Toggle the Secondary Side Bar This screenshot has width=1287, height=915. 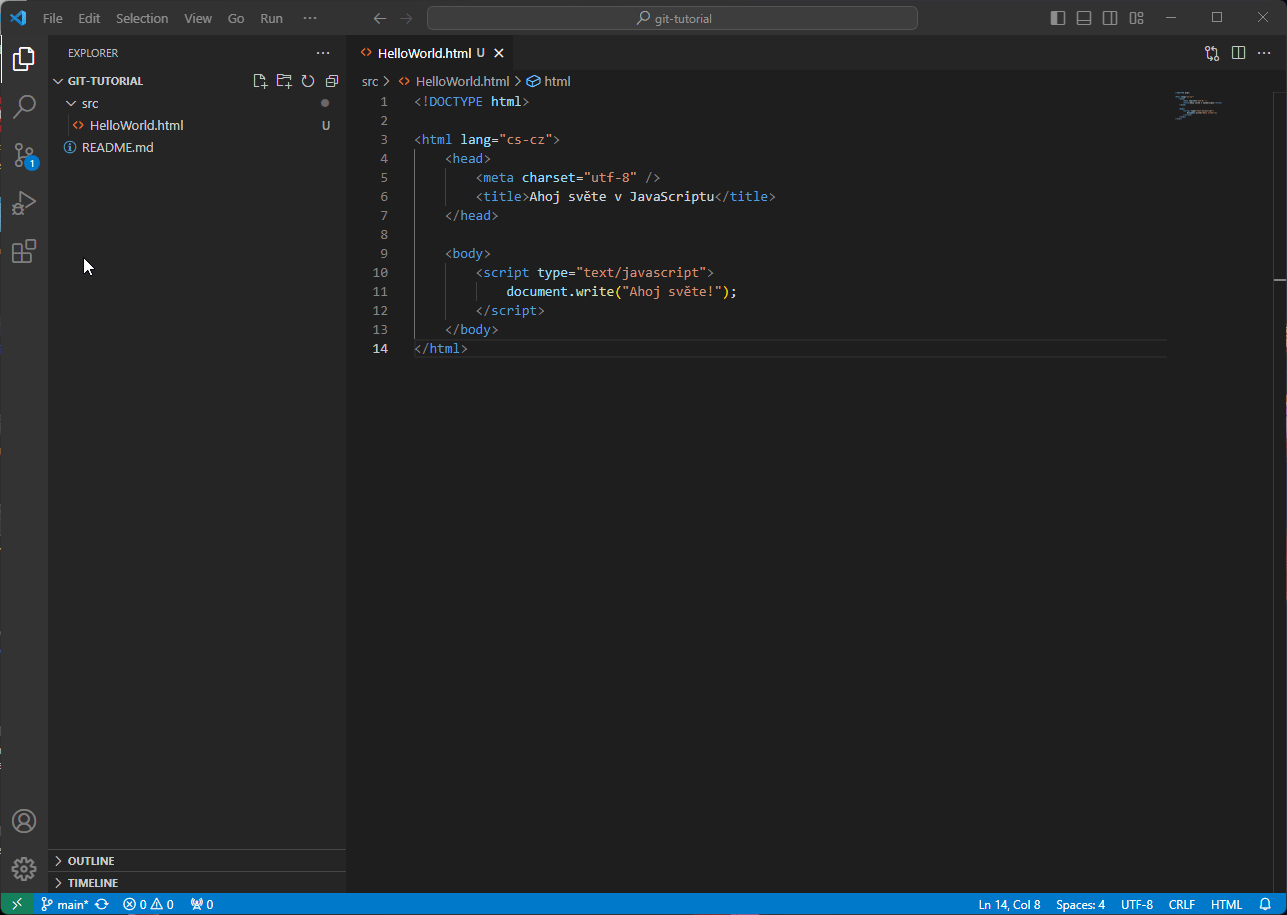(x=1110, y=17)
